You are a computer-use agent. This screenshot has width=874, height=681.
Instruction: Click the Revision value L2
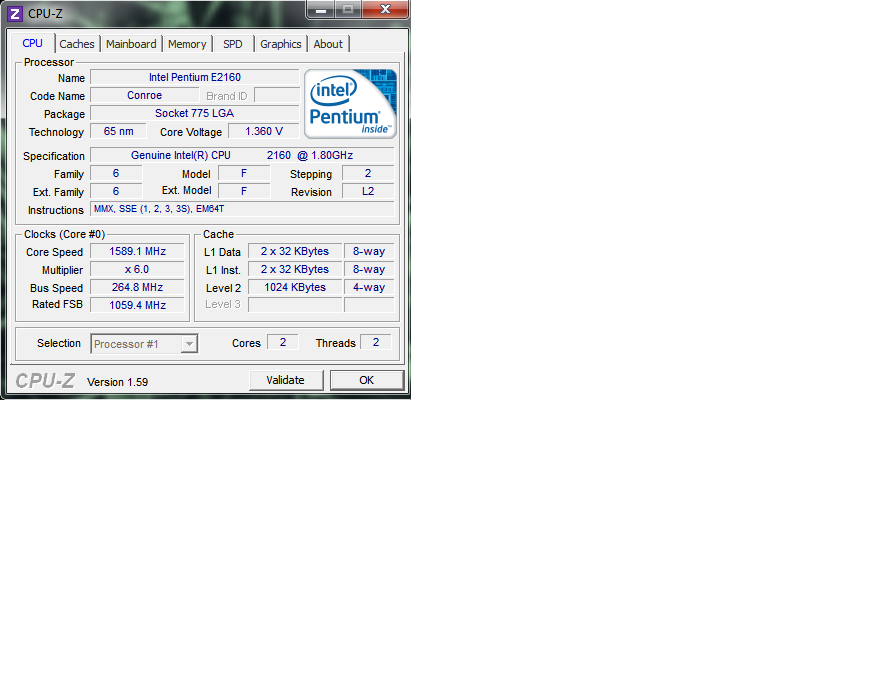tap(368, 192)
